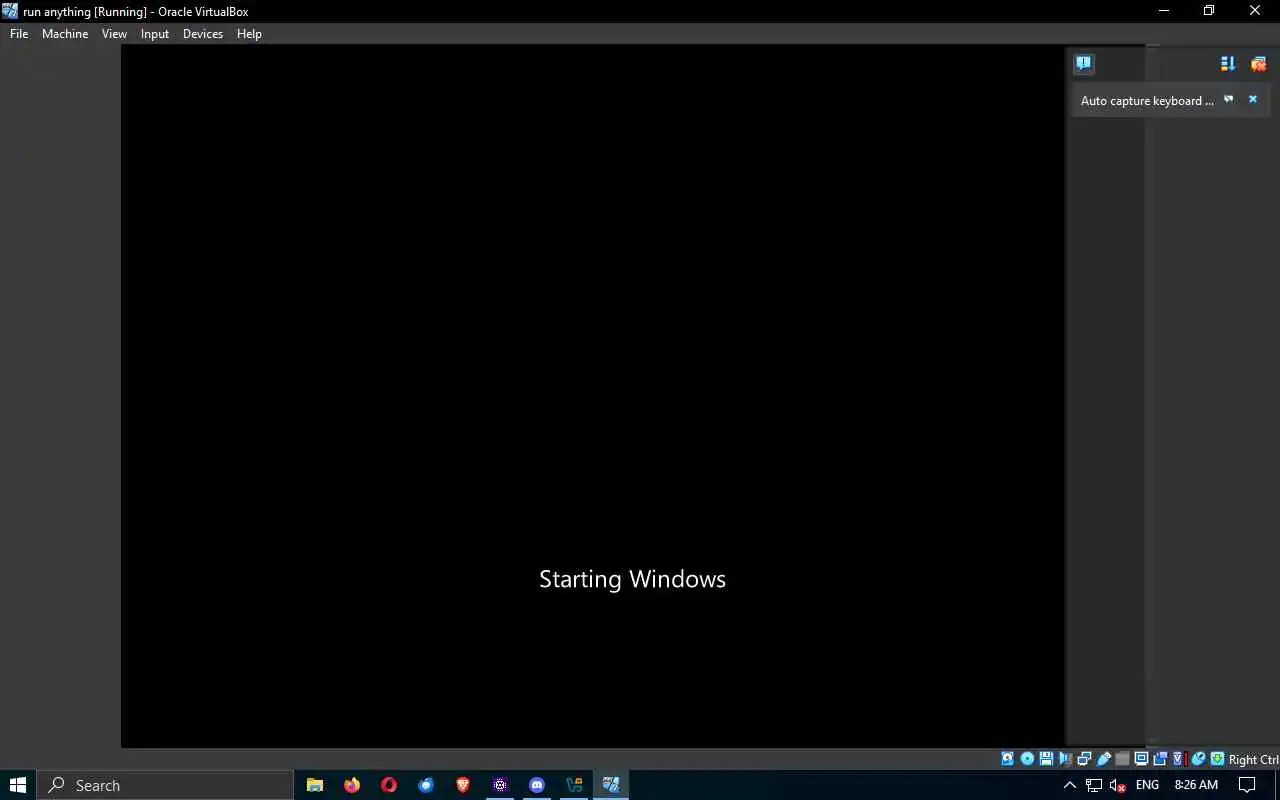Launch Firefox from the taskbar
The width and height of the screenshot is (1280, 800).
tap(352, 785)
